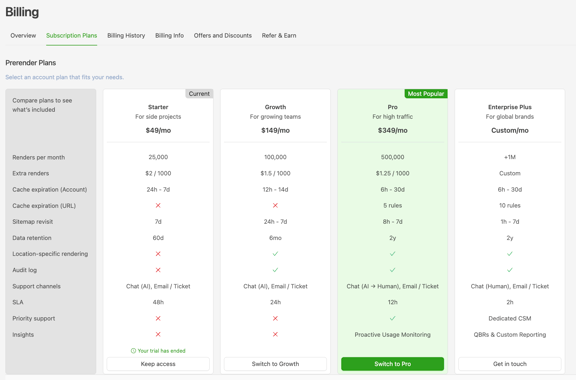This screenshot has height=380, width=576.
Task: Click the 25,000 renders value
Action: 158,157
